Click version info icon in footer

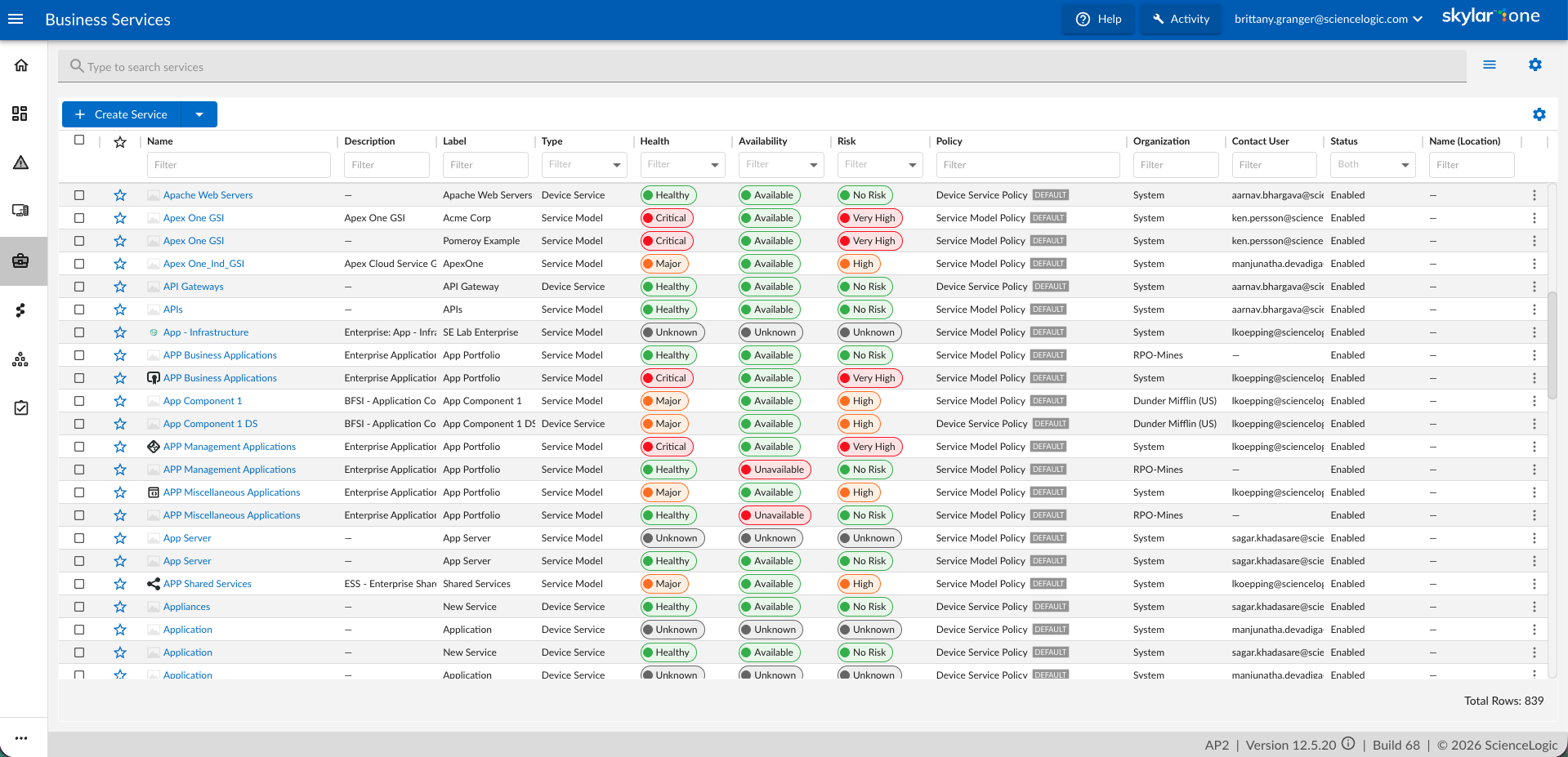(x=1348, y=744)
